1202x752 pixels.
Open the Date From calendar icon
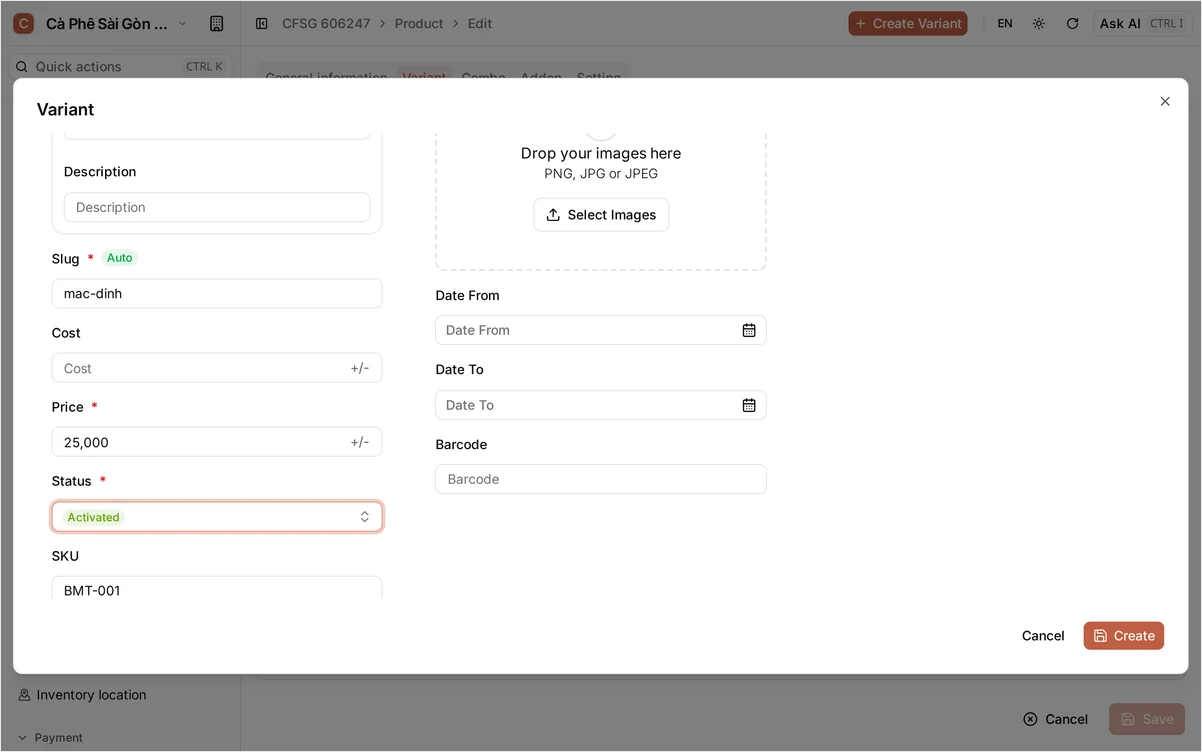(749, 330)
